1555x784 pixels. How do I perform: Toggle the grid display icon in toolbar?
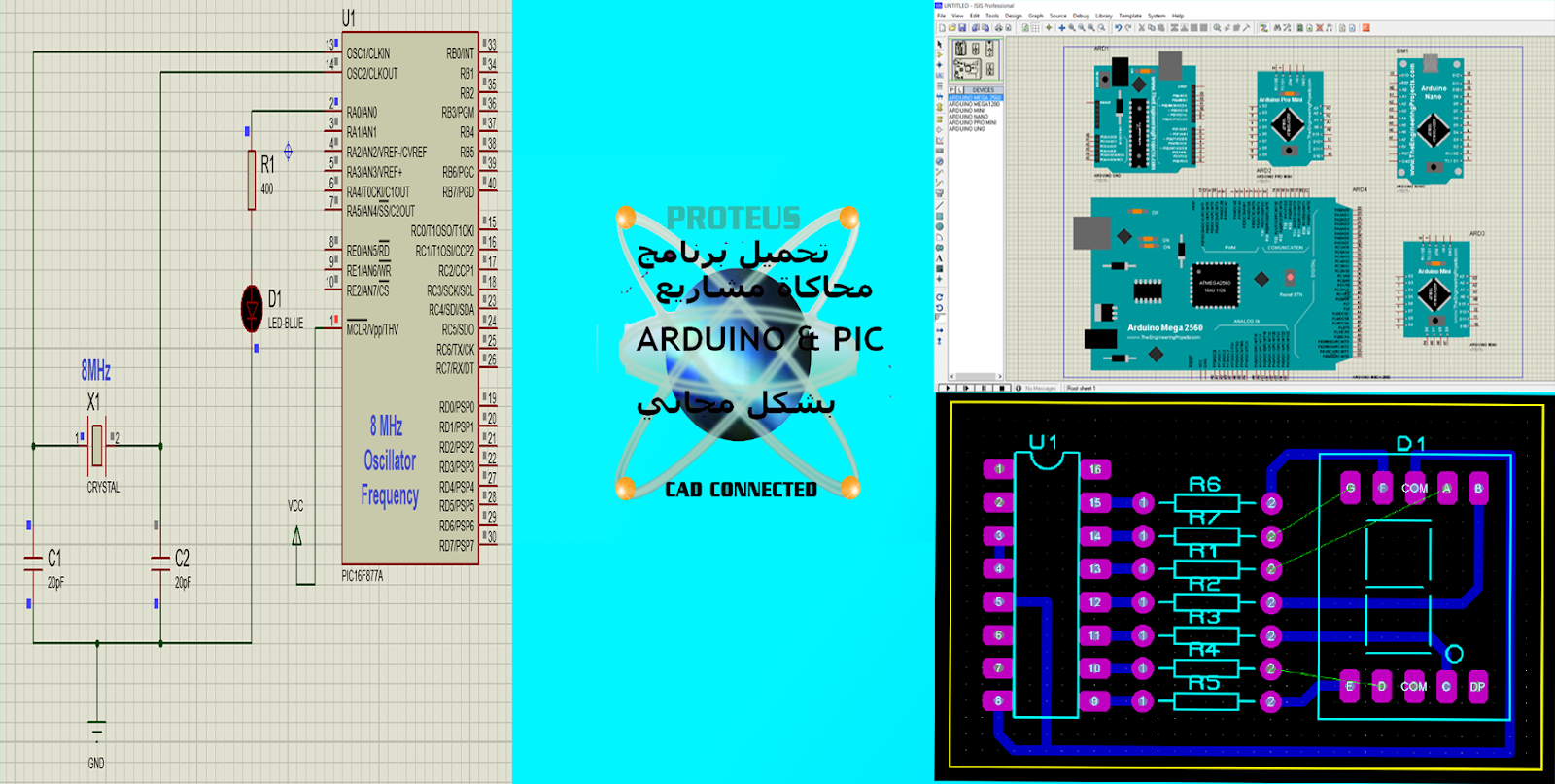pos(1035,28)
